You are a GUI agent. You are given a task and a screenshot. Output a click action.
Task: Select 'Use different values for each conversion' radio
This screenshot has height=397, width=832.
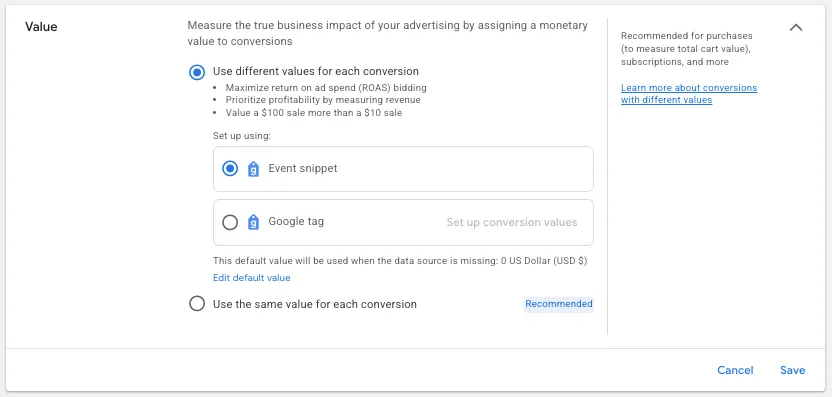[197, 72]
